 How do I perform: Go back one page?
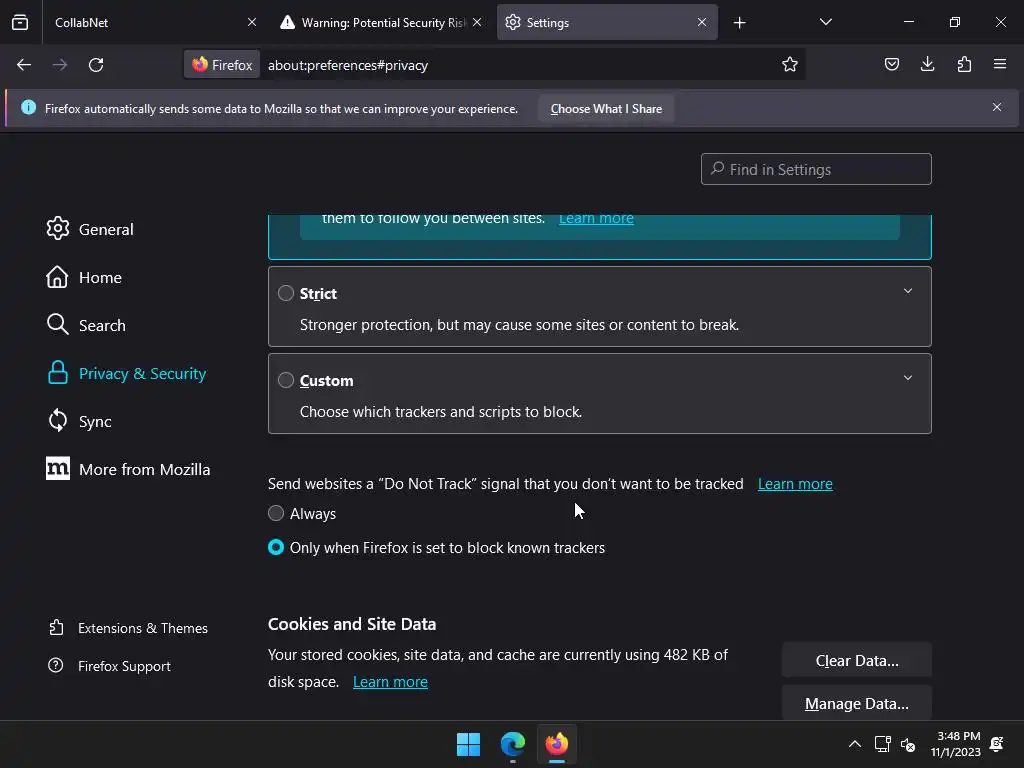(24, 65)
